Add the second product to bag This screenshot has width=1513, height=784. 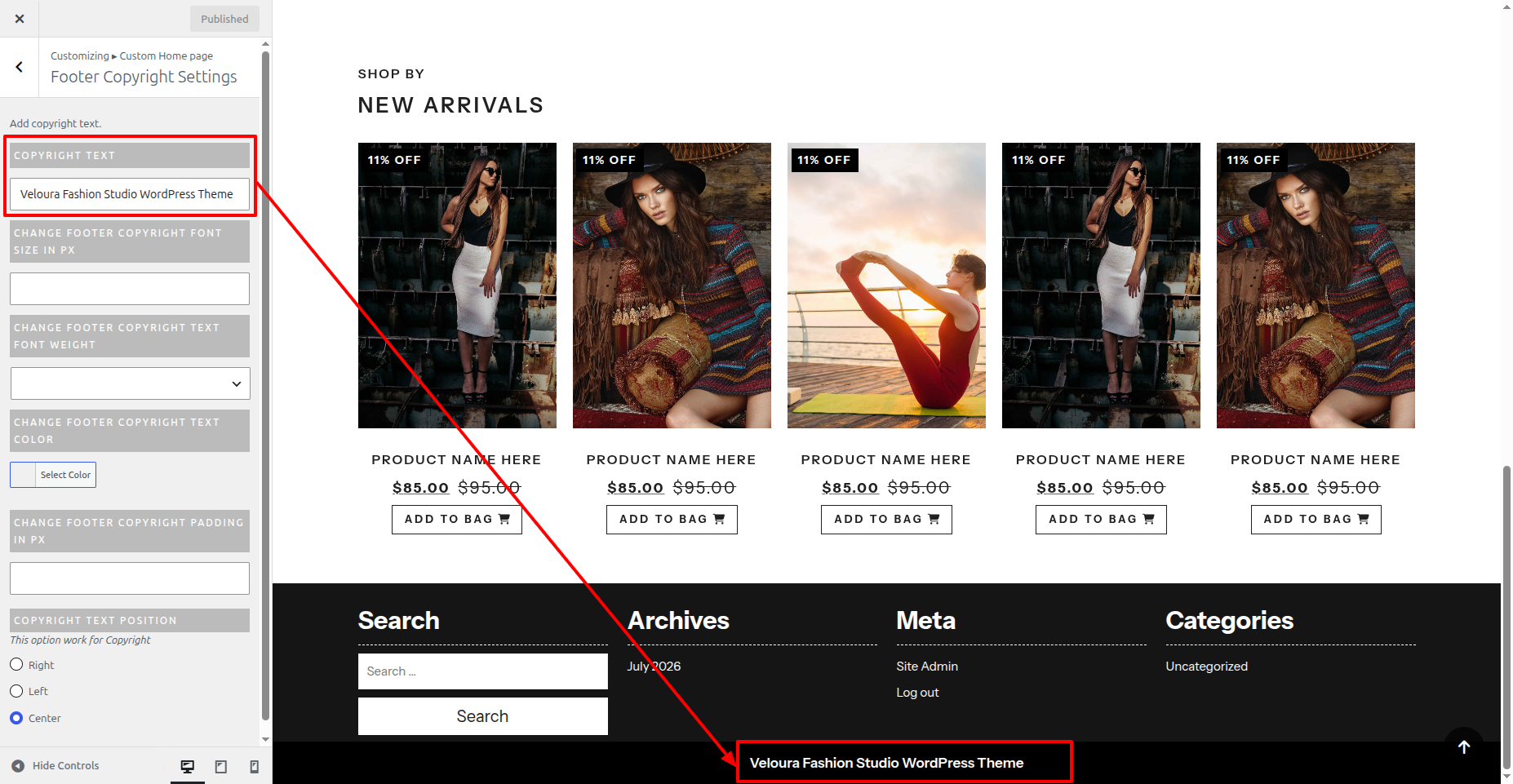point(672,520)
